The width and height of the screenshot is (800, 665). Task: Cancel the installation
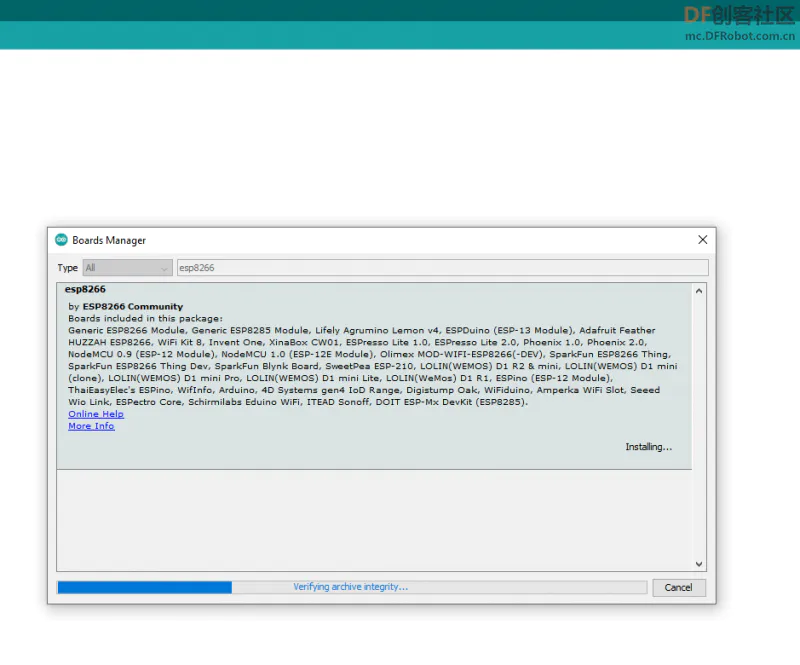pyautogui.click(x=679, y=587)
